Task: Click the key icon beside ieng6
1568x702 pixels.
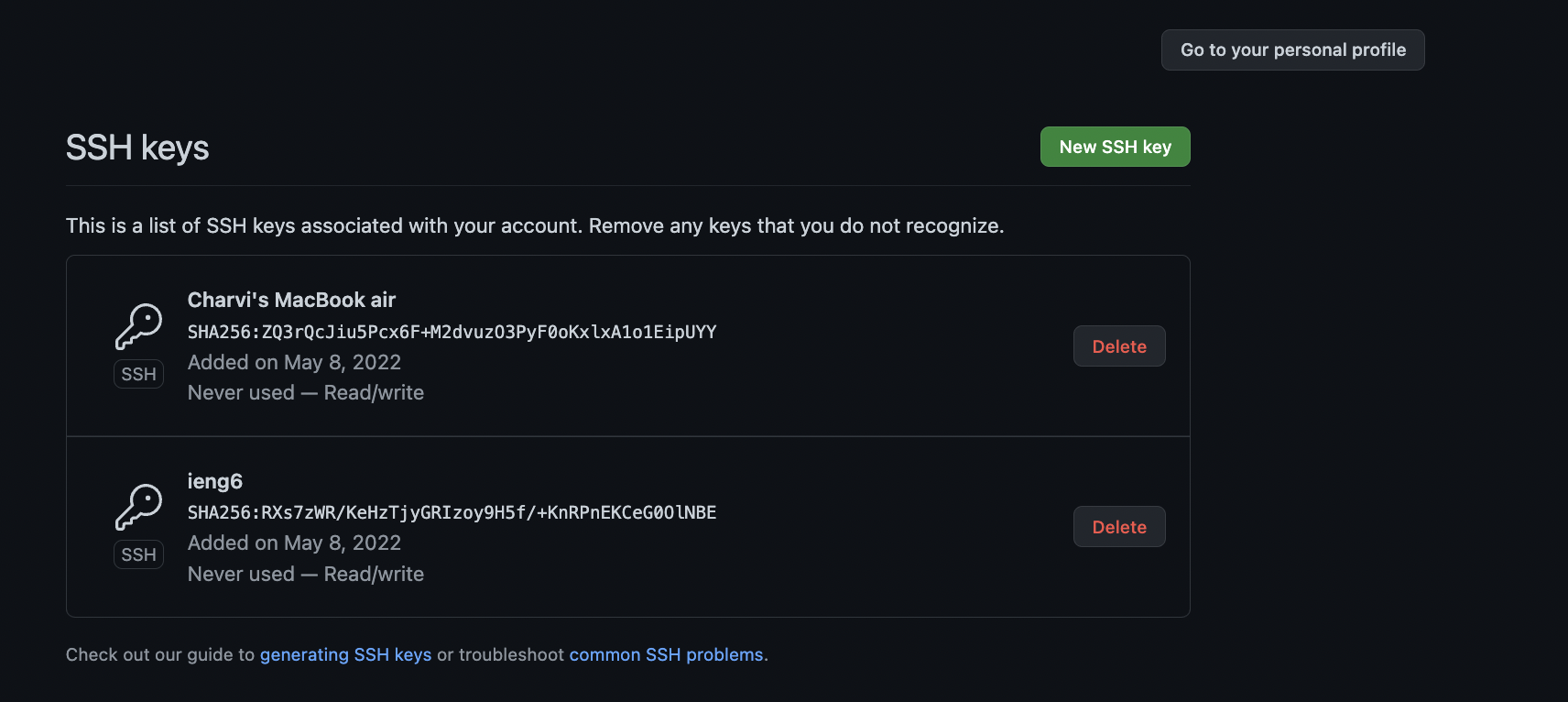Action: coord(138,507)
